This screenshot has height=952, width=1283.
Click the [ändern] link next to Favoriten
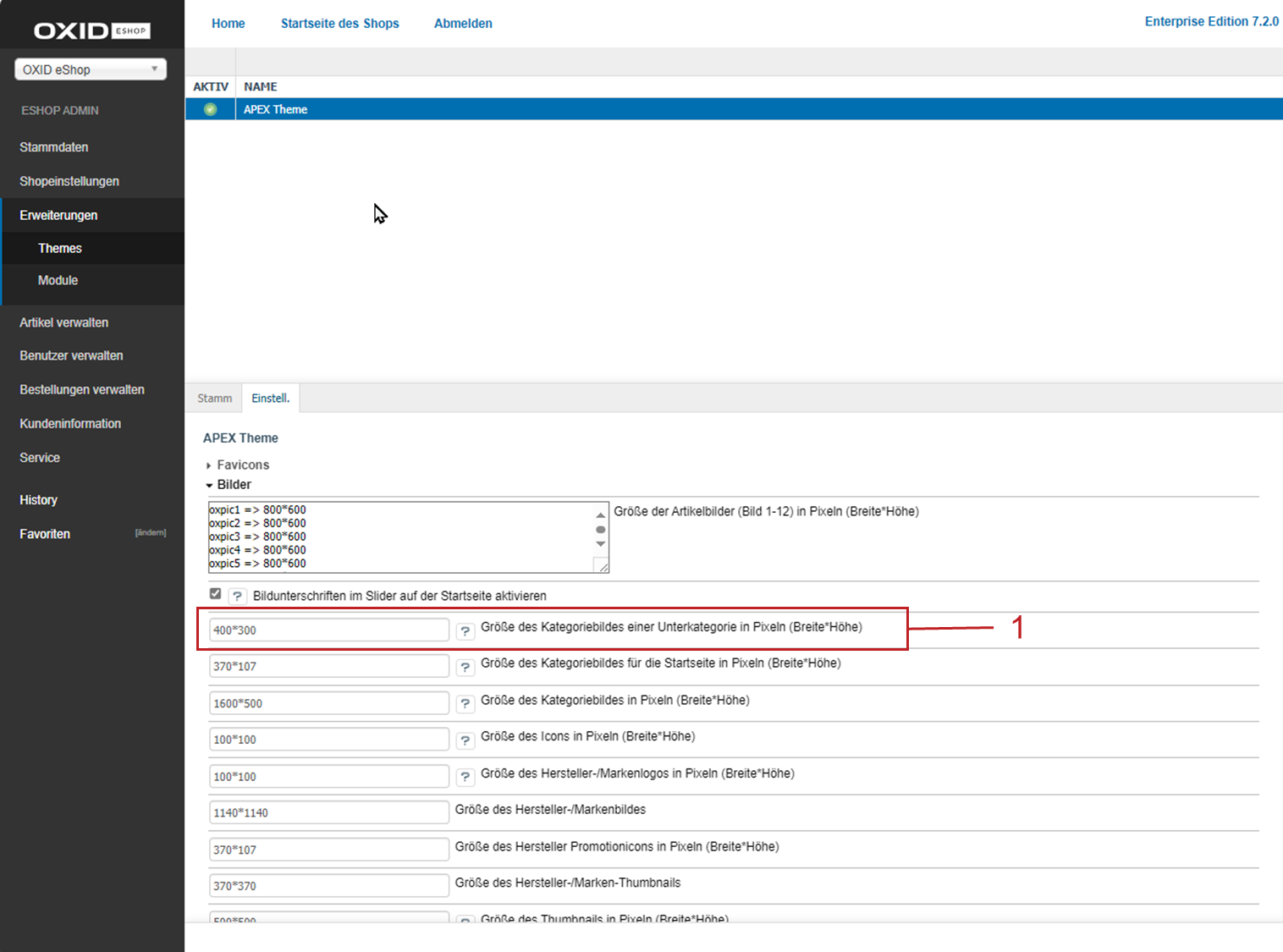tap(151, 533)
